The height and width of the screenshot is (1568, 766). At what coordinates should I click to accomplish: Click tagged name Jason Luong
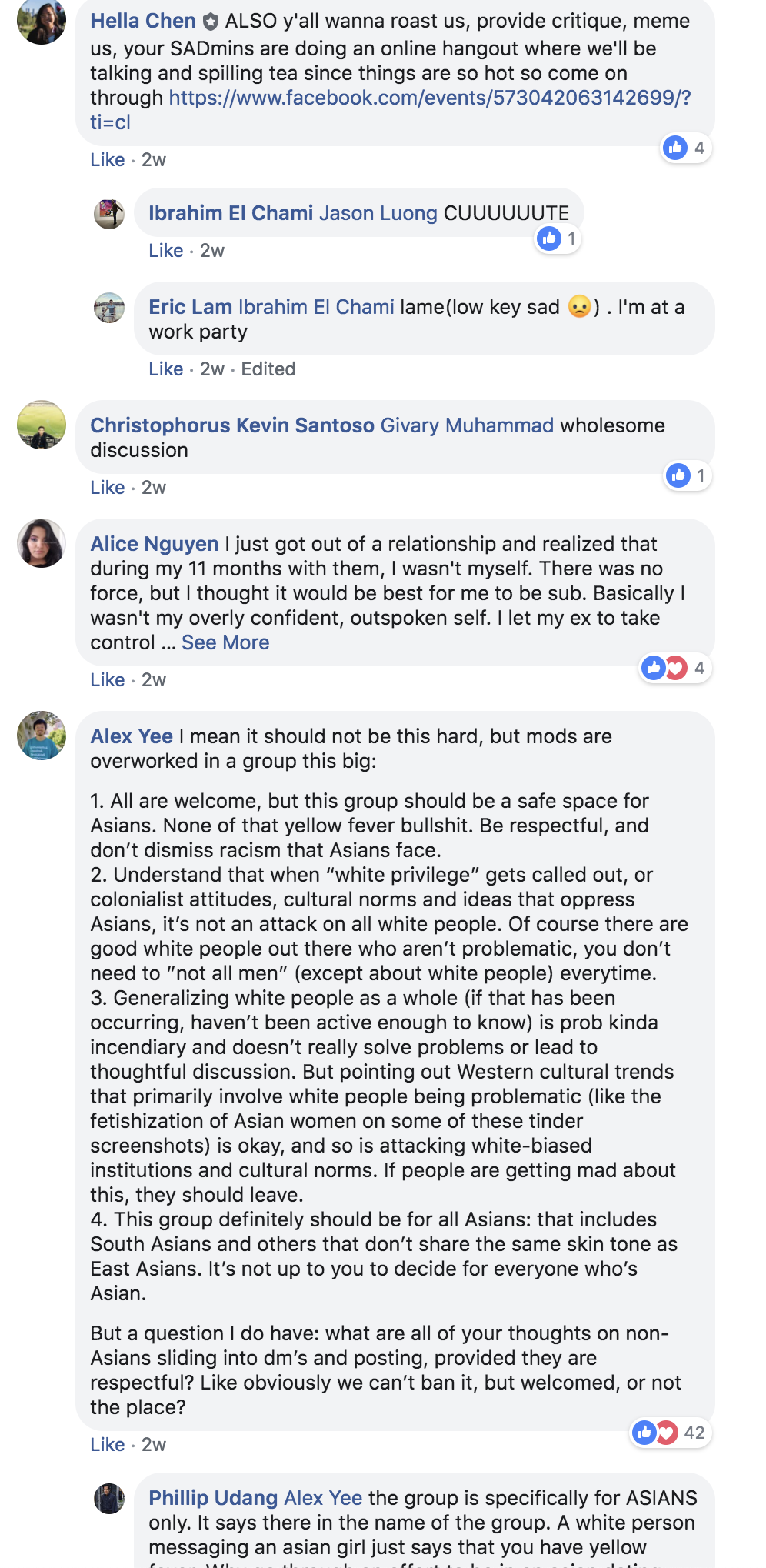[378, 213]
